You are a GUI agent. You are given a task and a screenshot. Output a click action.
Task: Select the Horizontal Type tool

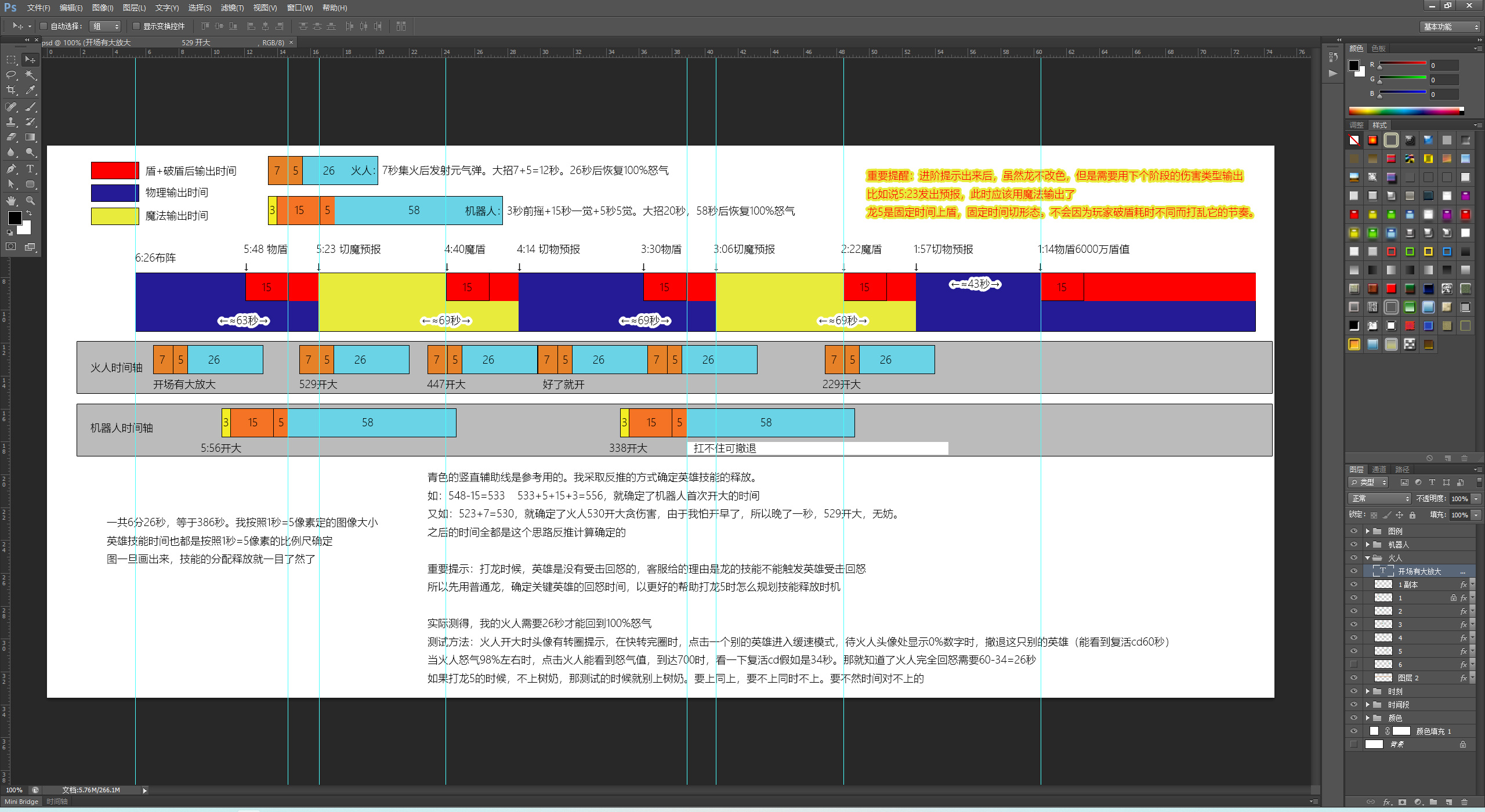(30, 169)
